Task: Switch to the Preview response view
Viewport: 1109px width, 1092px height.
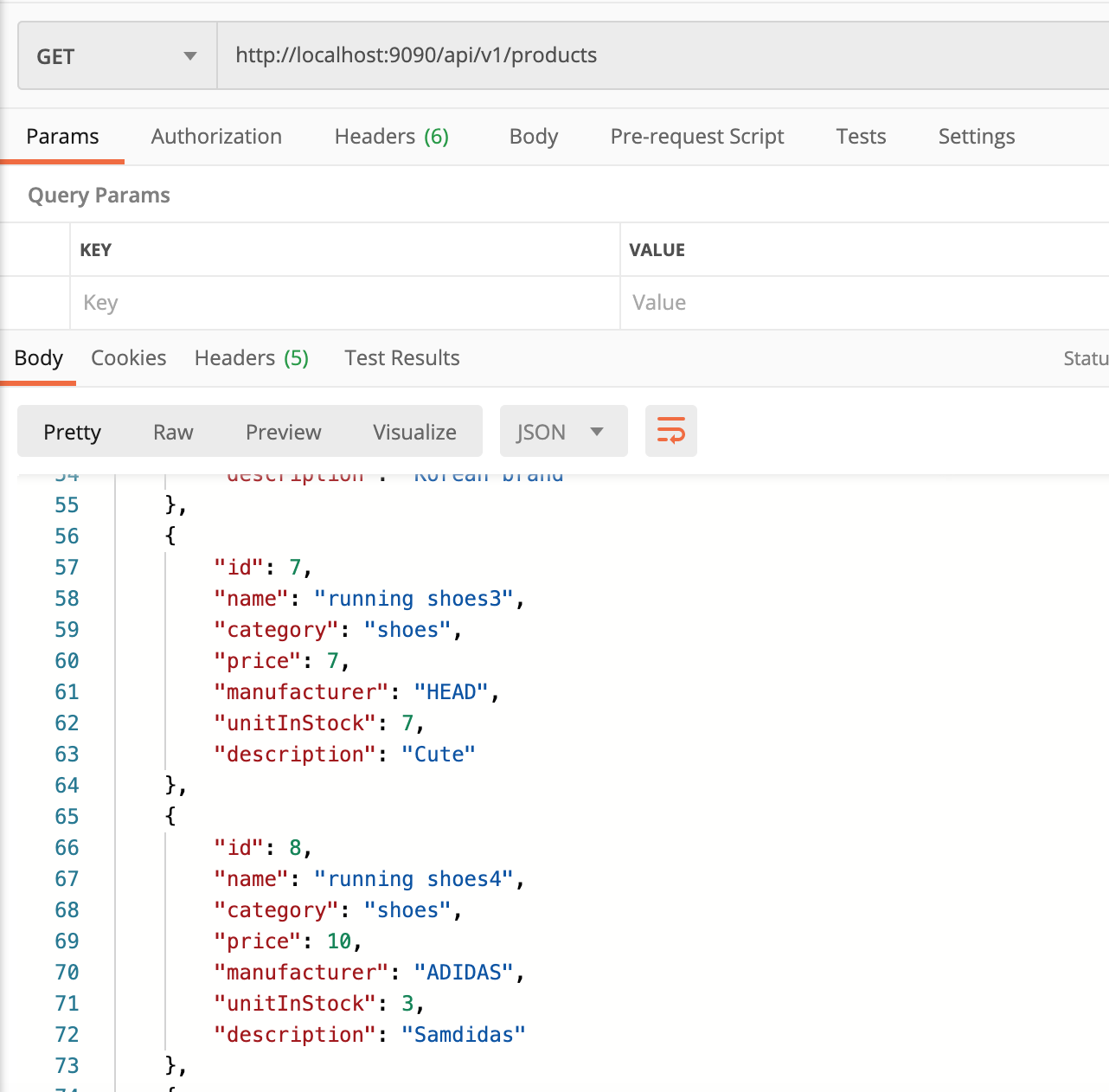Action: (x=283, y=432)
